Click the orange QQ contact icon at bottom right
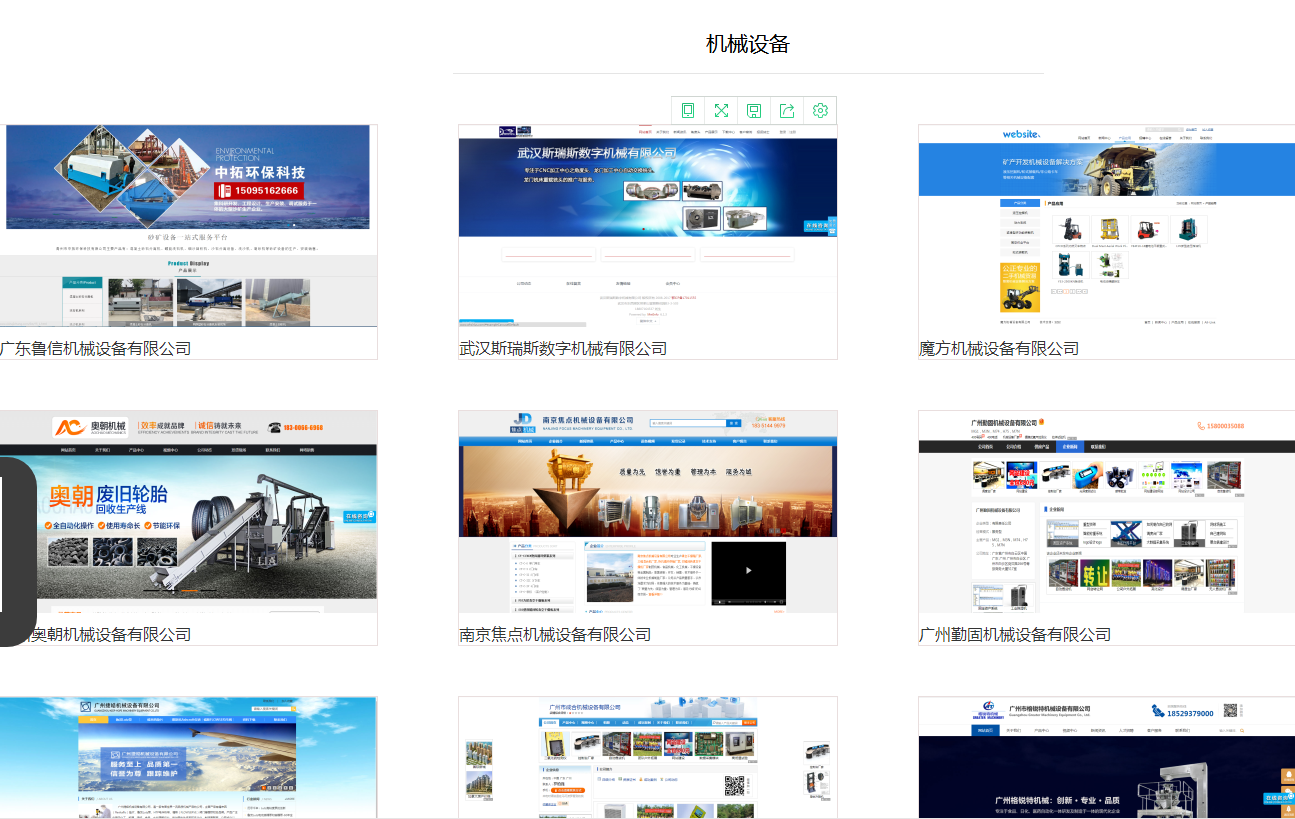The width and height of the screenshot is (1295, 819). point(1288,775)
